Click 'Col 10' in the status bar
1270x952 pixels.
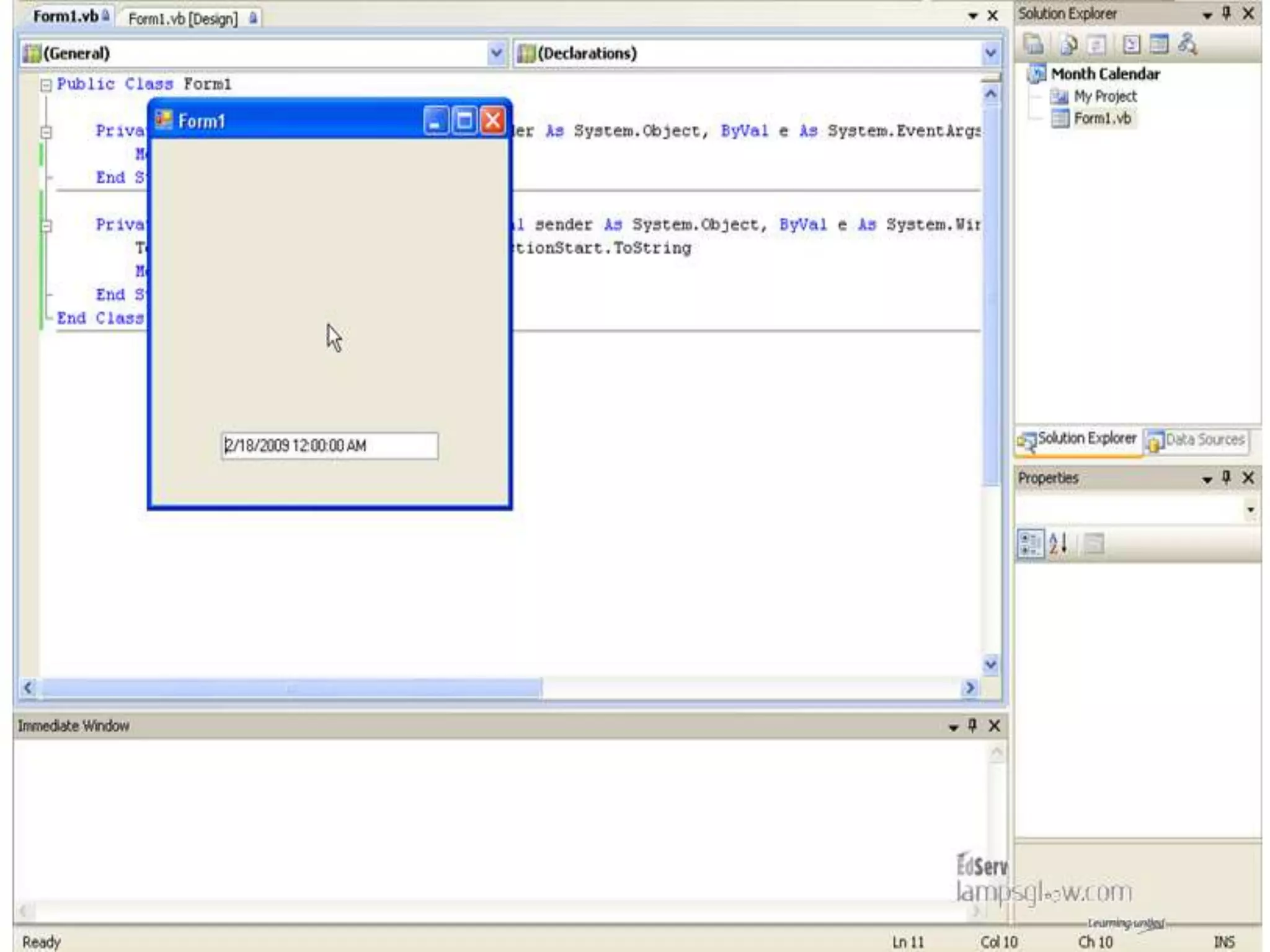[x=998, y=942]
